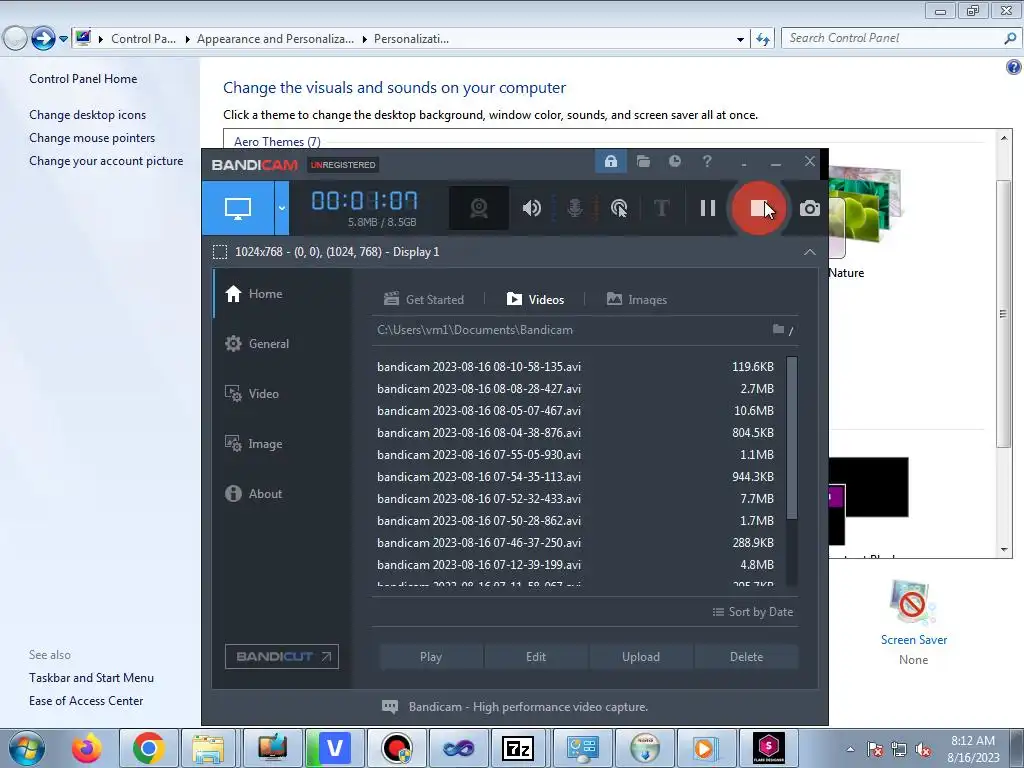The height and width of the screenshot is (768, 1024).
Task: Open the address bar history dropdown arrow
Action: pos(740,39)
